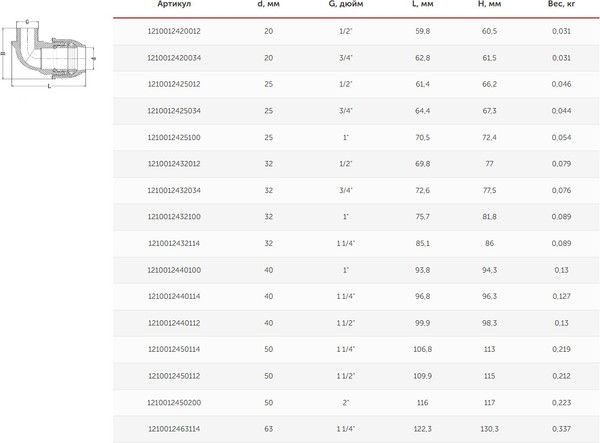
Task: Select article number 1210012420012
Action: pyautogui.click(x=174, y=33)
